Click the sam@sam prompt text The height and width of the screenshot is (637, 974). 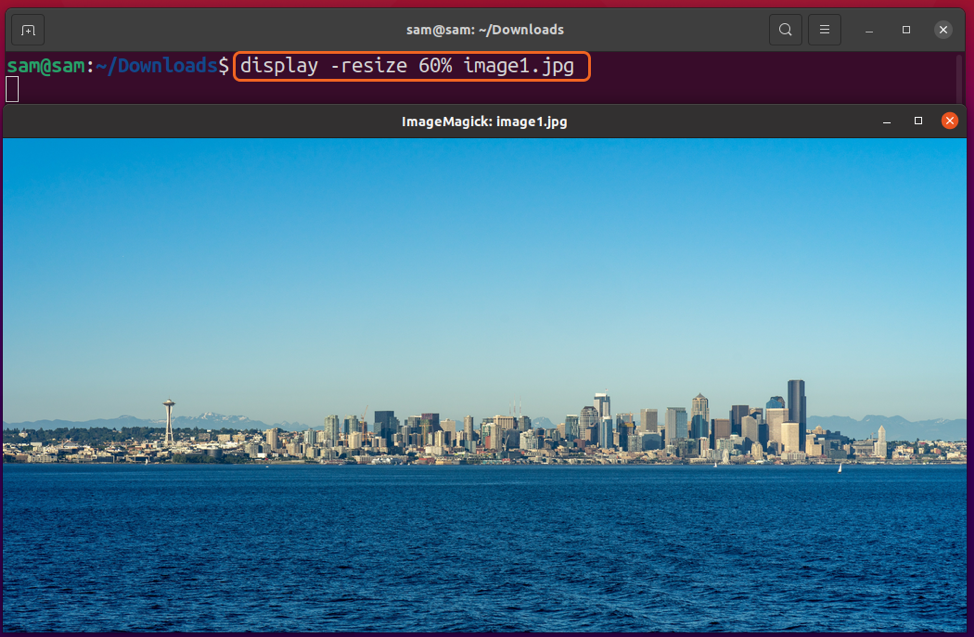45,66
